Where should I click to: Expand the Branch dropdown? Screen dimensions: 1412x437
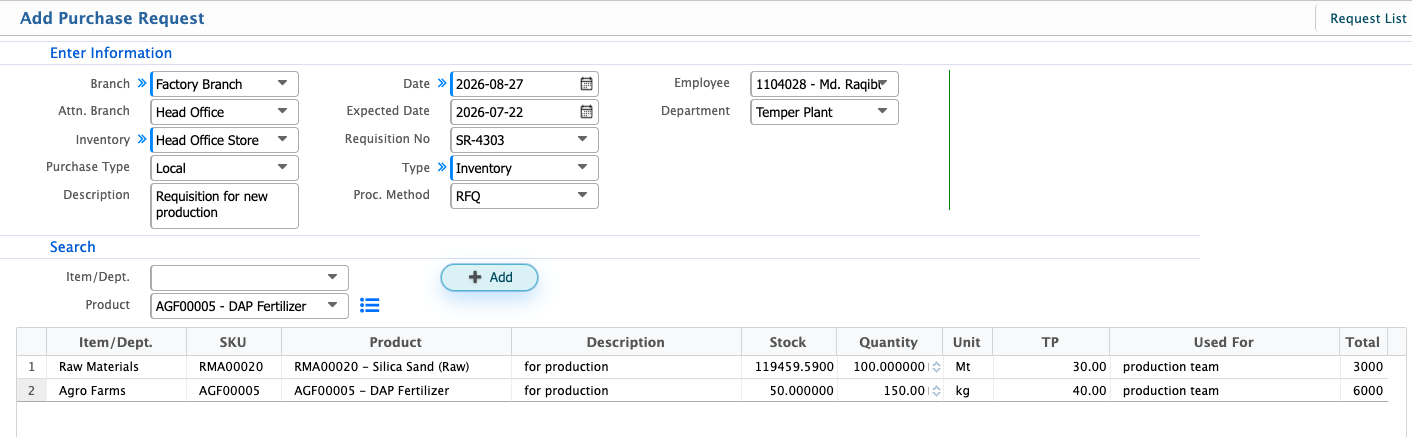pyautogui.click(x=283, y=84)
